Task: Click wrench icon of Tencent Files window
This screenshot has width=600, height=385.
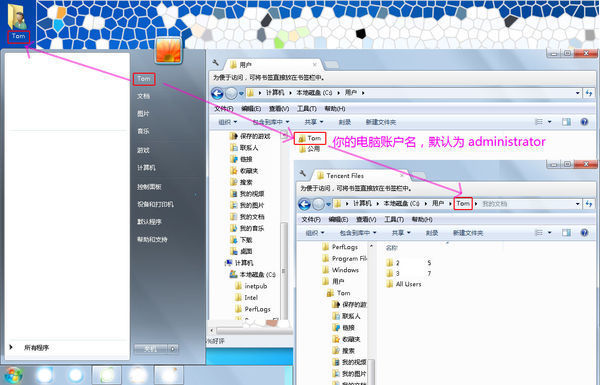Action: click(x=302, y=173)
